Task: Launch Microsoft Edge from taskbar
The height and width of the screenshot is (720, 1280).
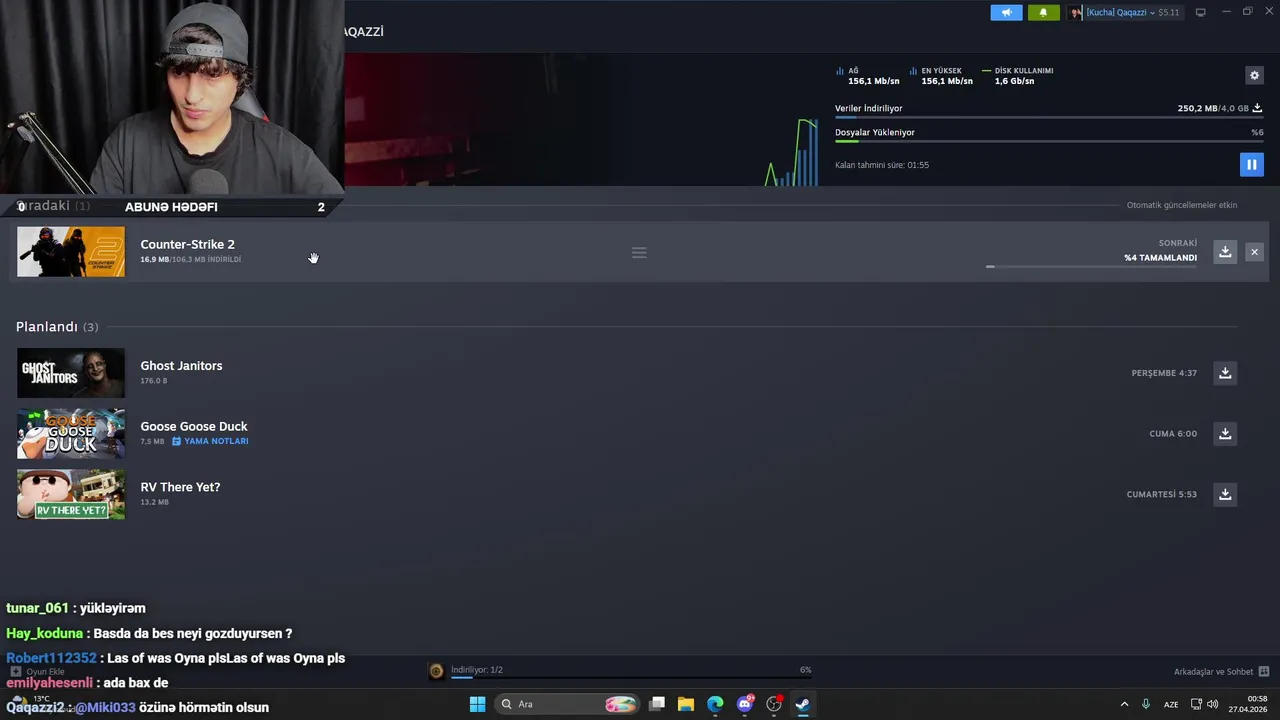Action: [x=715, y=704]
